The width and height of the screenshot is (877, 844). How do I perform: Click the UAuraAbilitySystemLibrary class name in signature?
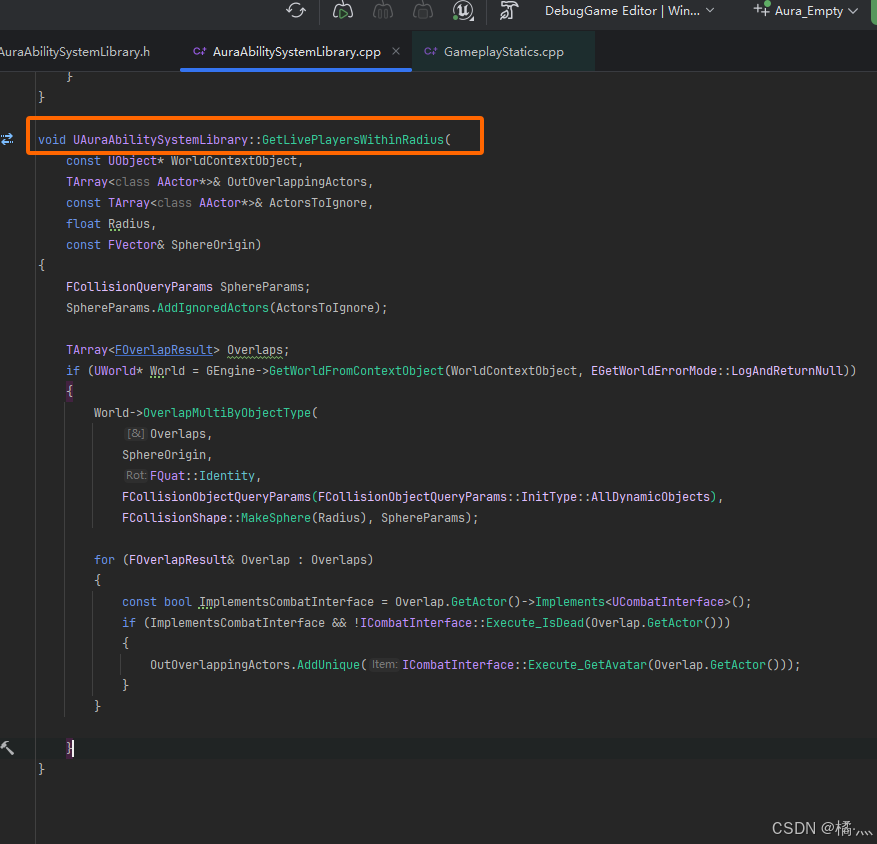[x=160, y=140]
